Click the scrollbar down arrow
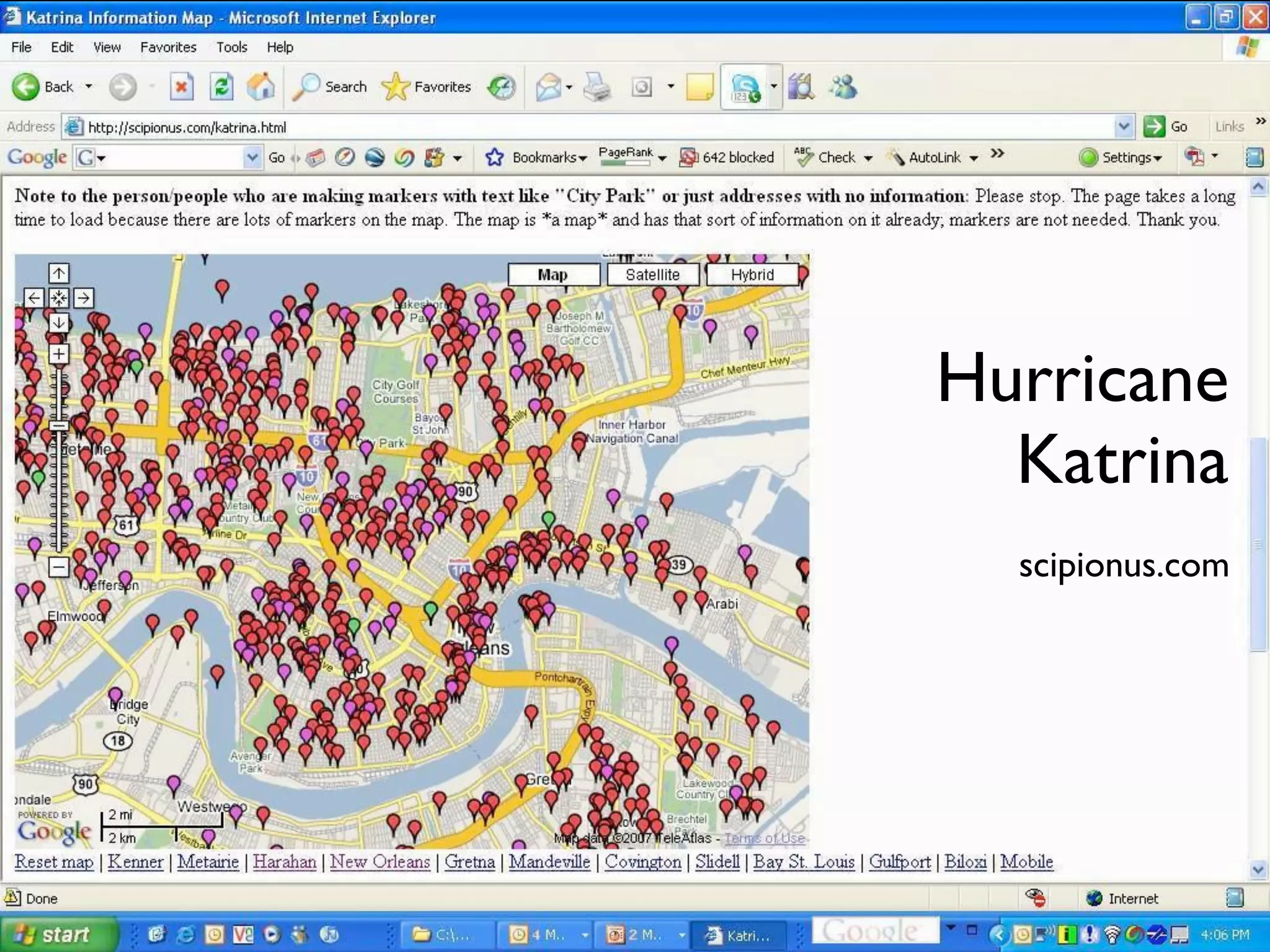Viewport: 1270px width, 952px height. click(x=1258, y=869)
